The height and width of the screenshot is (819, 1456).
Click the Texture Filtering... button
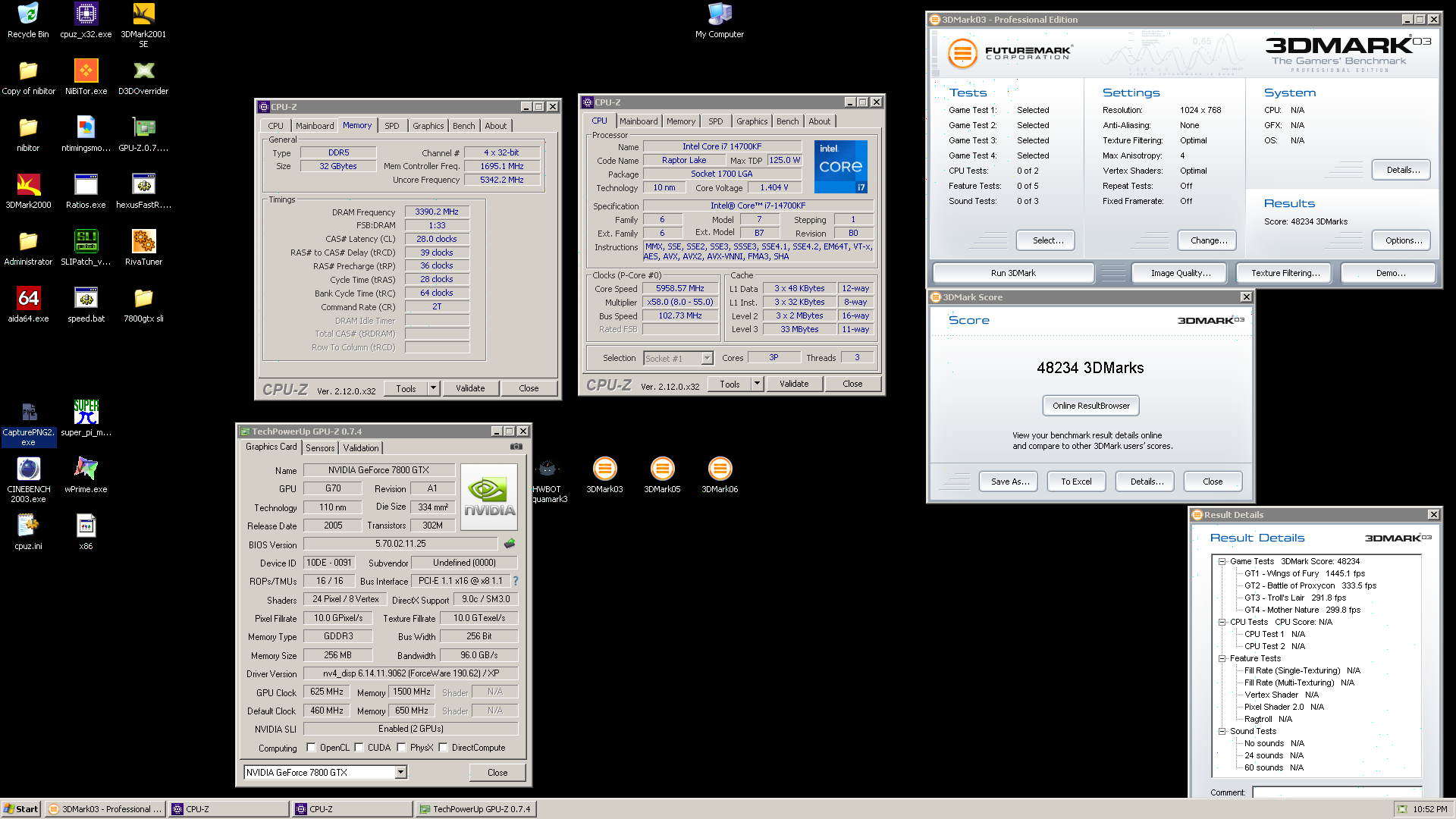tap(1285, 273)
